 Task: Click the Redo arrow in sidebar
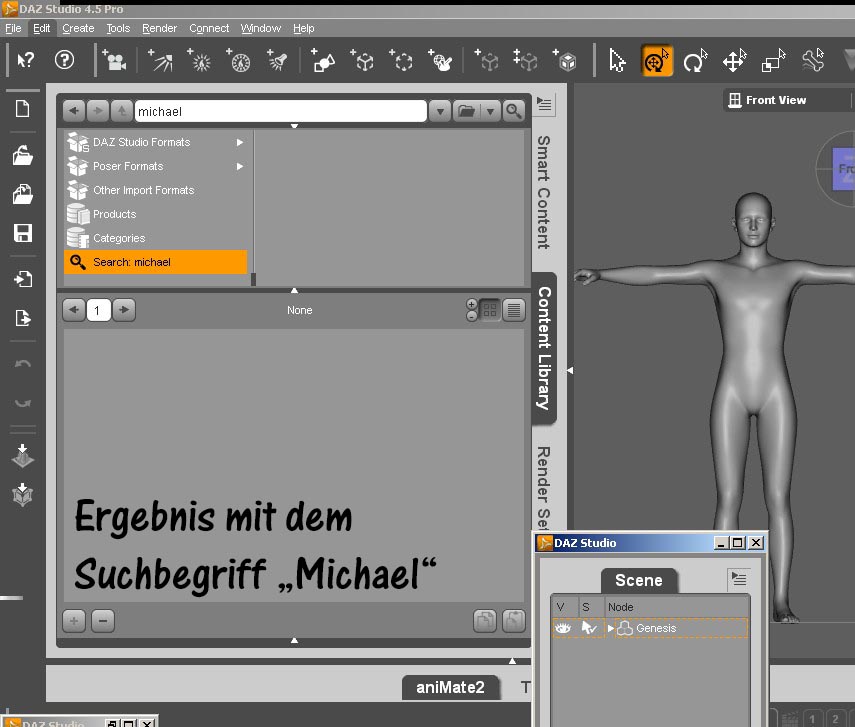tap(22, 403)
